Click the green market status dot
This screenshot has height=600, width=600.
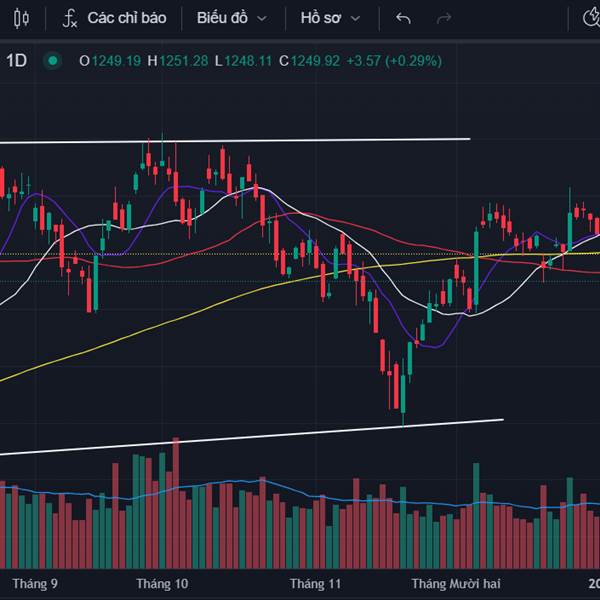point(53,60)
